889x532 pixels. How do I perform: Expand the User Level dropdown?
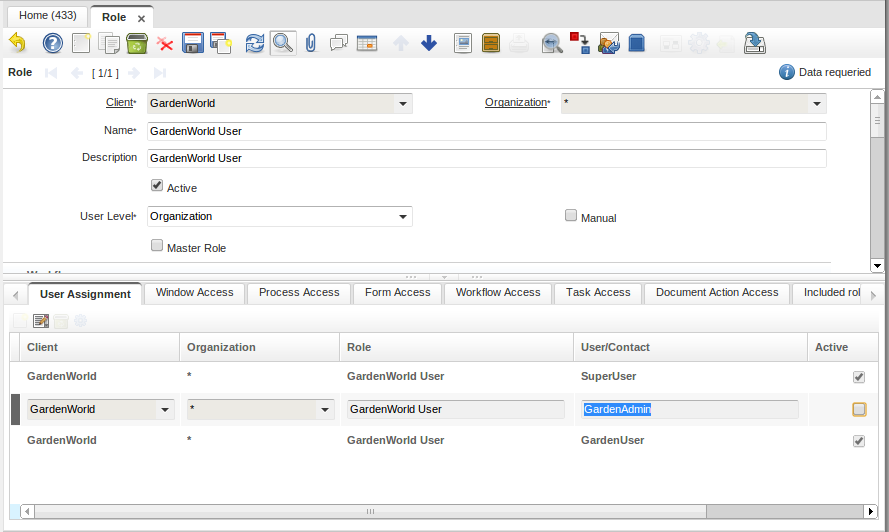click(x=401, y=216)
